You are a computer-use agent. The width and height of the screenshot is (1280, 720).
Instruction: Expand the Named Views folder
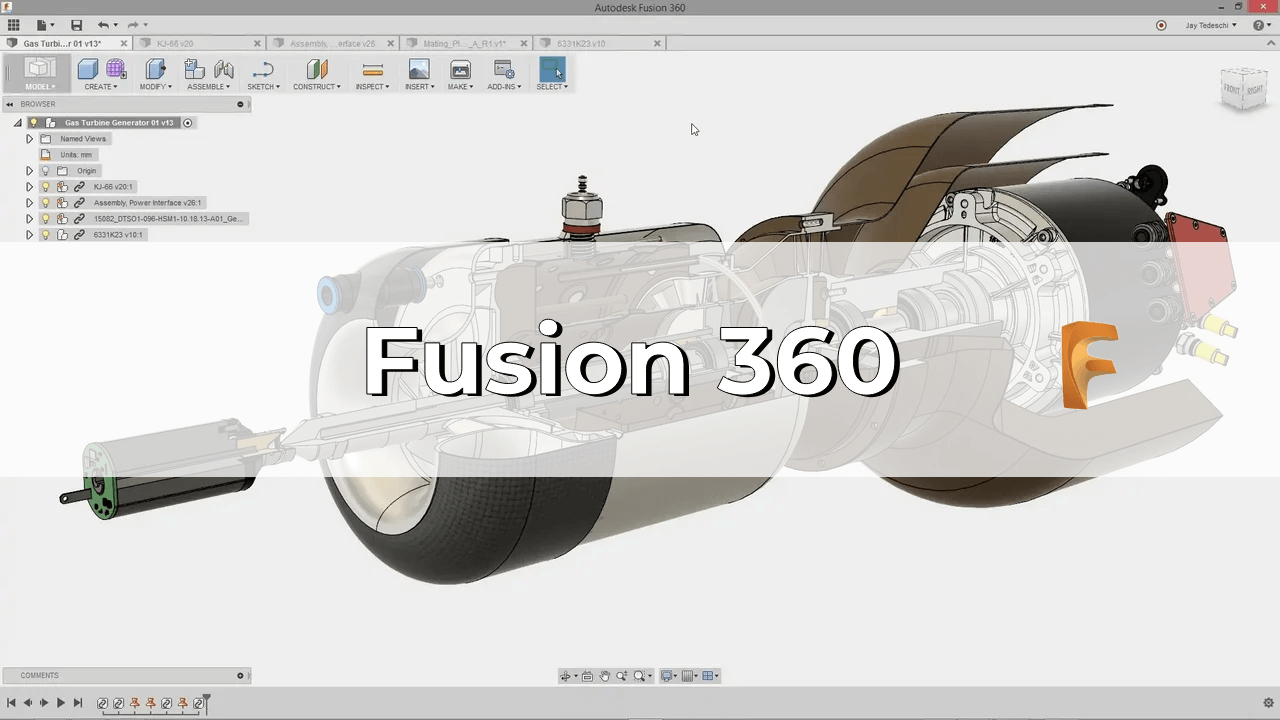tap(29, 139)
